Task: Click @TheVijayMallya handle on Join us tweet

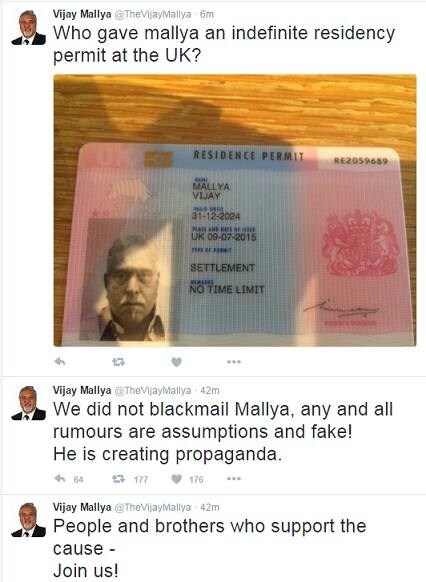Action: click(153, 507)
